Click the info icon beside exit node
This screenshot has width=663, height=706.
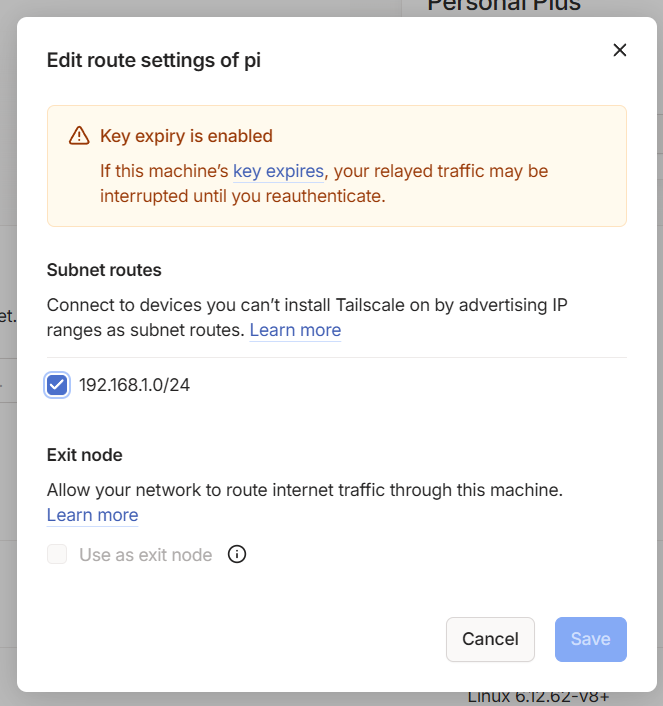click(237, 554)
